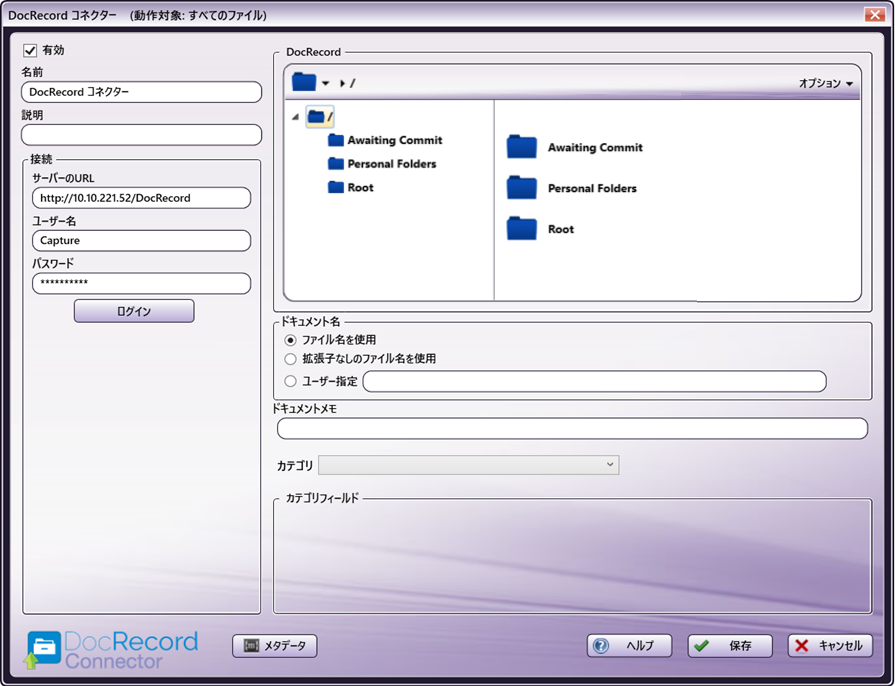This screenshot has height=686, width=895.
Task: Click the large Root folder icon
Action: click(522, 228)
